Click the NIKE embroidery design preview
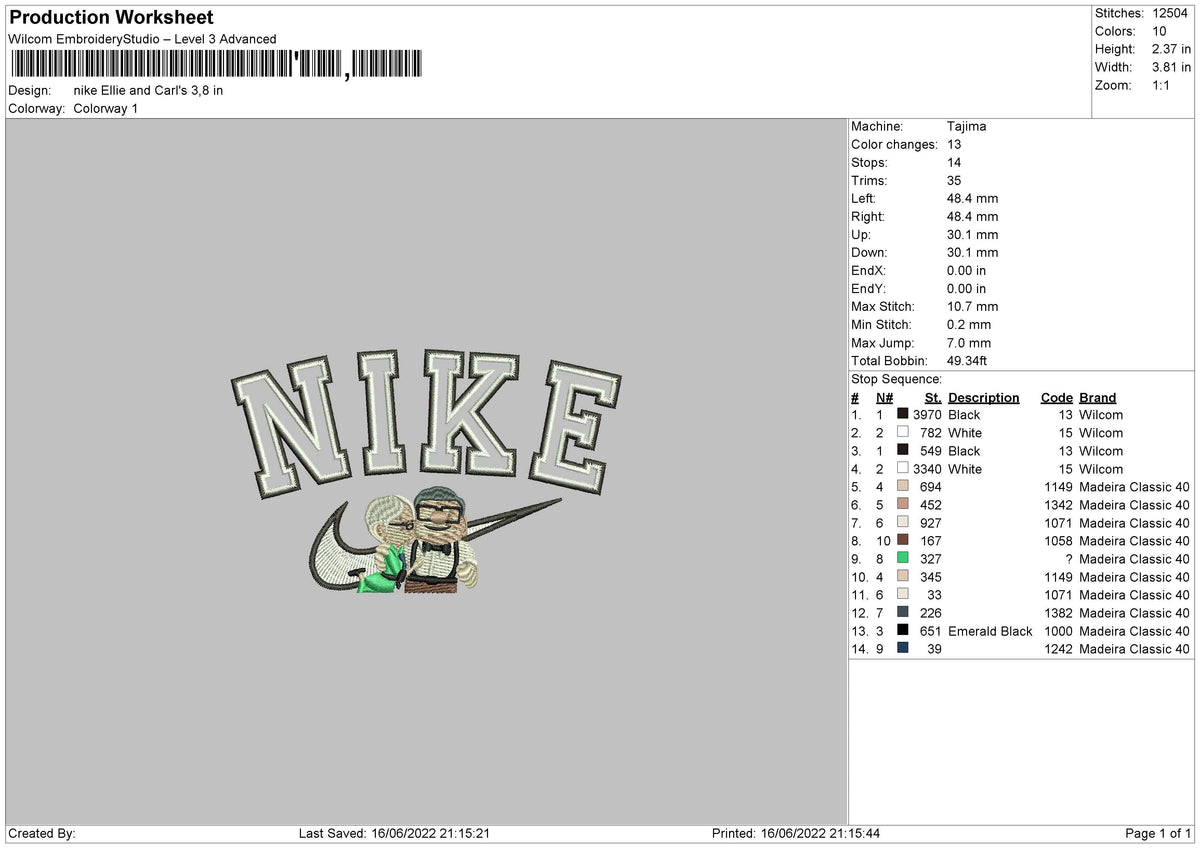The height and width of the screenshot is (848, 1200). 426,473
